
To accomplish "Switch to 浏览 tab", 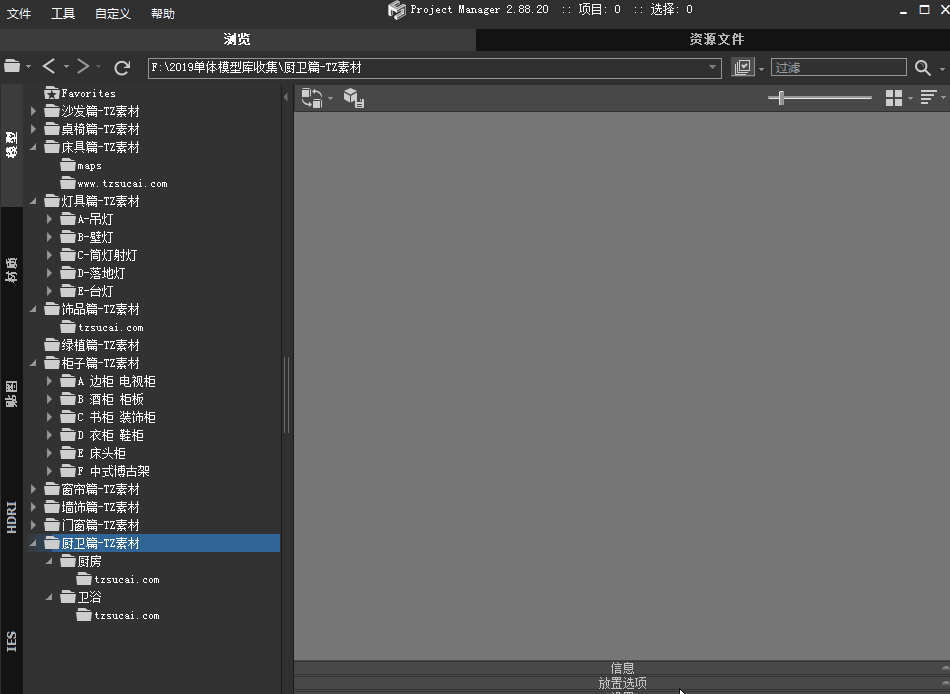I will click(238, 39).
